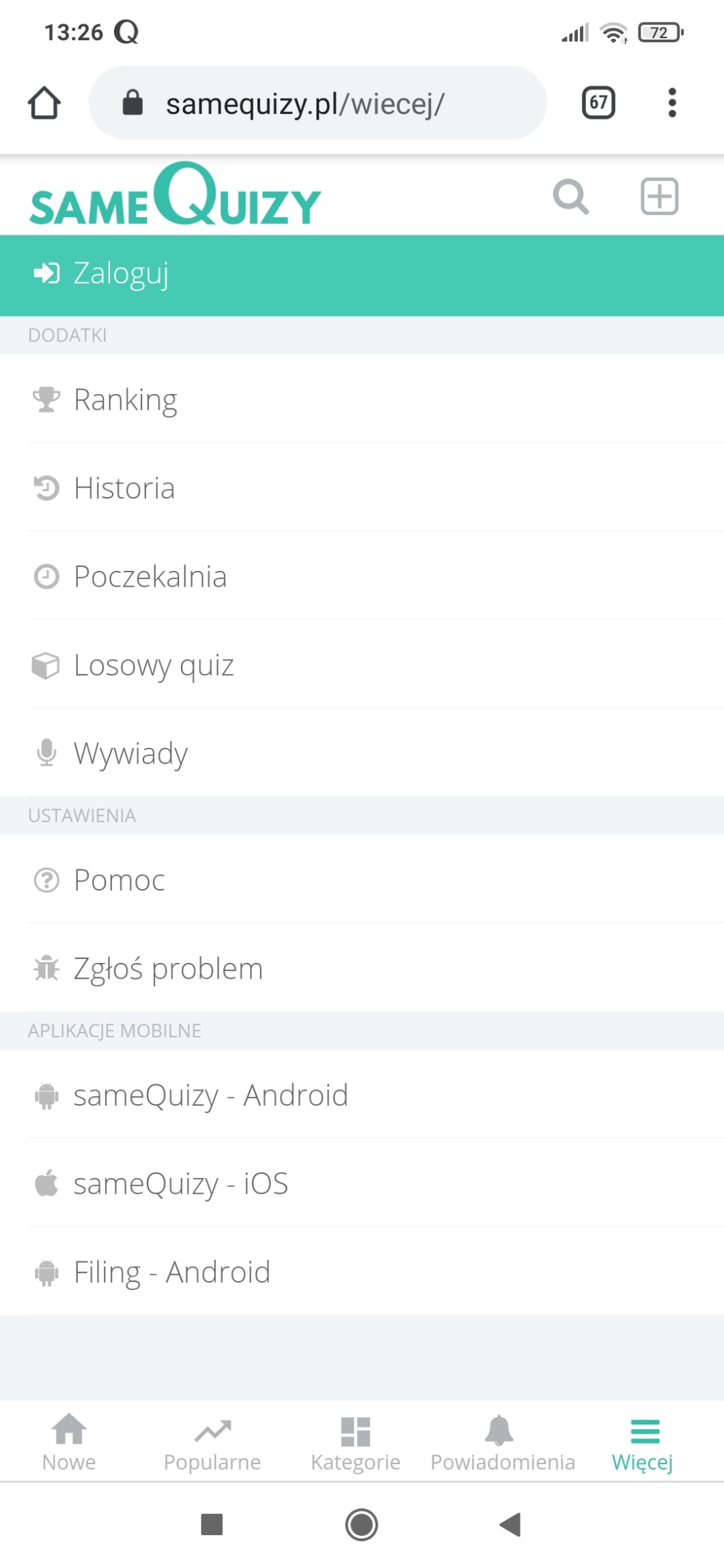Image resolution: width=724 pixels, height=1568 pixels.
Task: Switch to the Kategorie tab
Action: [x=355, y=1444]
